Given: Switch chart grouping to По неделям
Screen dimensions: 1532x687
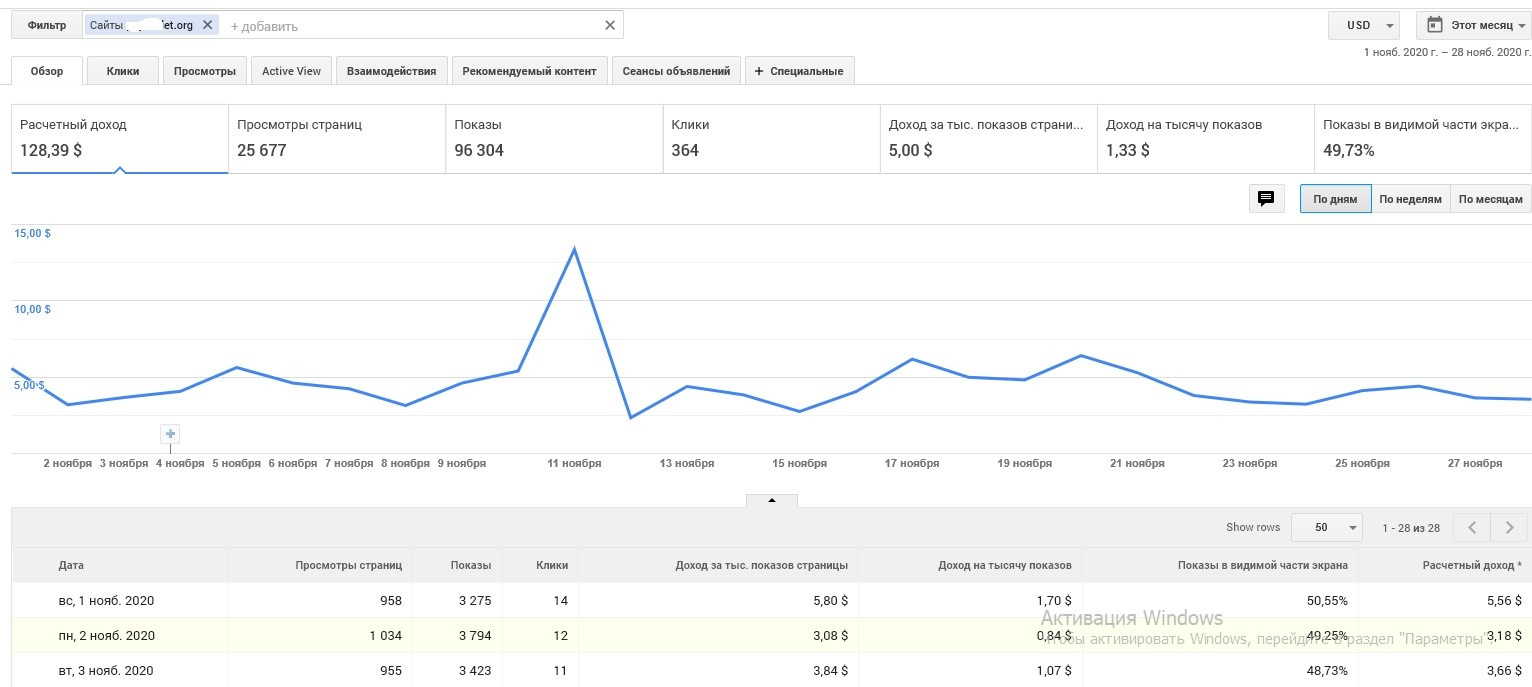Looking at the screenshot, I should (1410, 199).
